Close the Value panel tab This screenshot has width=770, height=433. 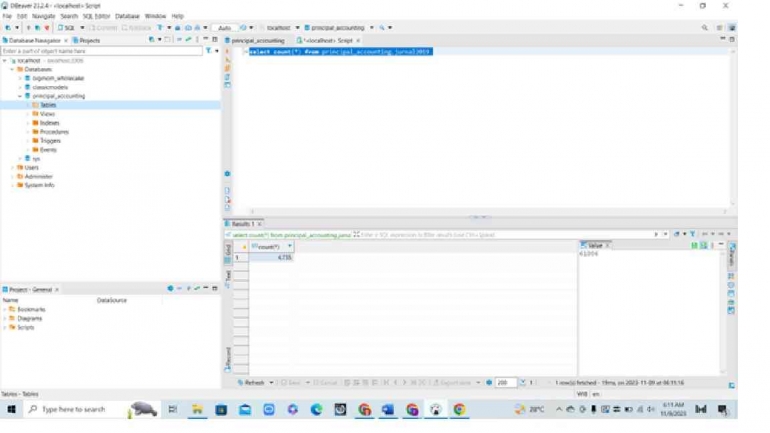607,245
